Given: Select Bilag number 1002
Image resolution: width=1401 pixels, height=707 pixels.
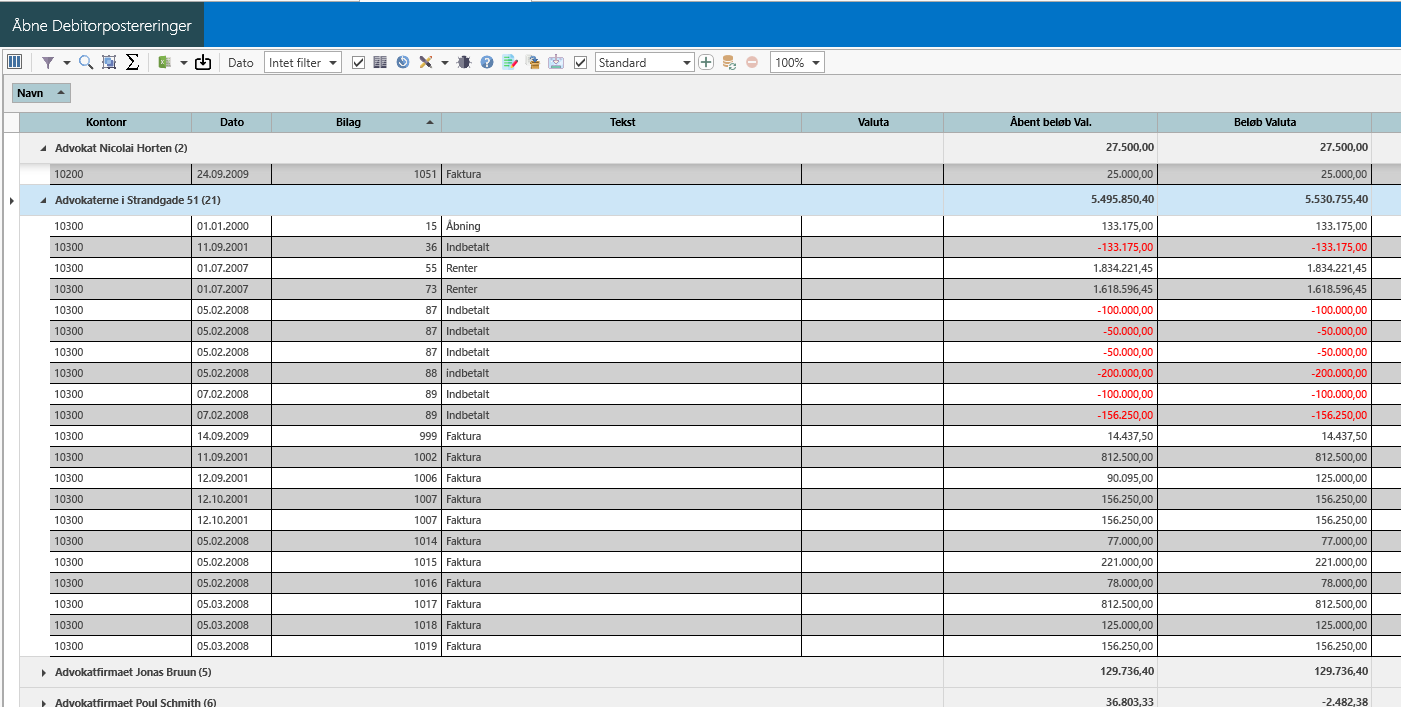Looking at the screenshot, I should pos(426,457).
